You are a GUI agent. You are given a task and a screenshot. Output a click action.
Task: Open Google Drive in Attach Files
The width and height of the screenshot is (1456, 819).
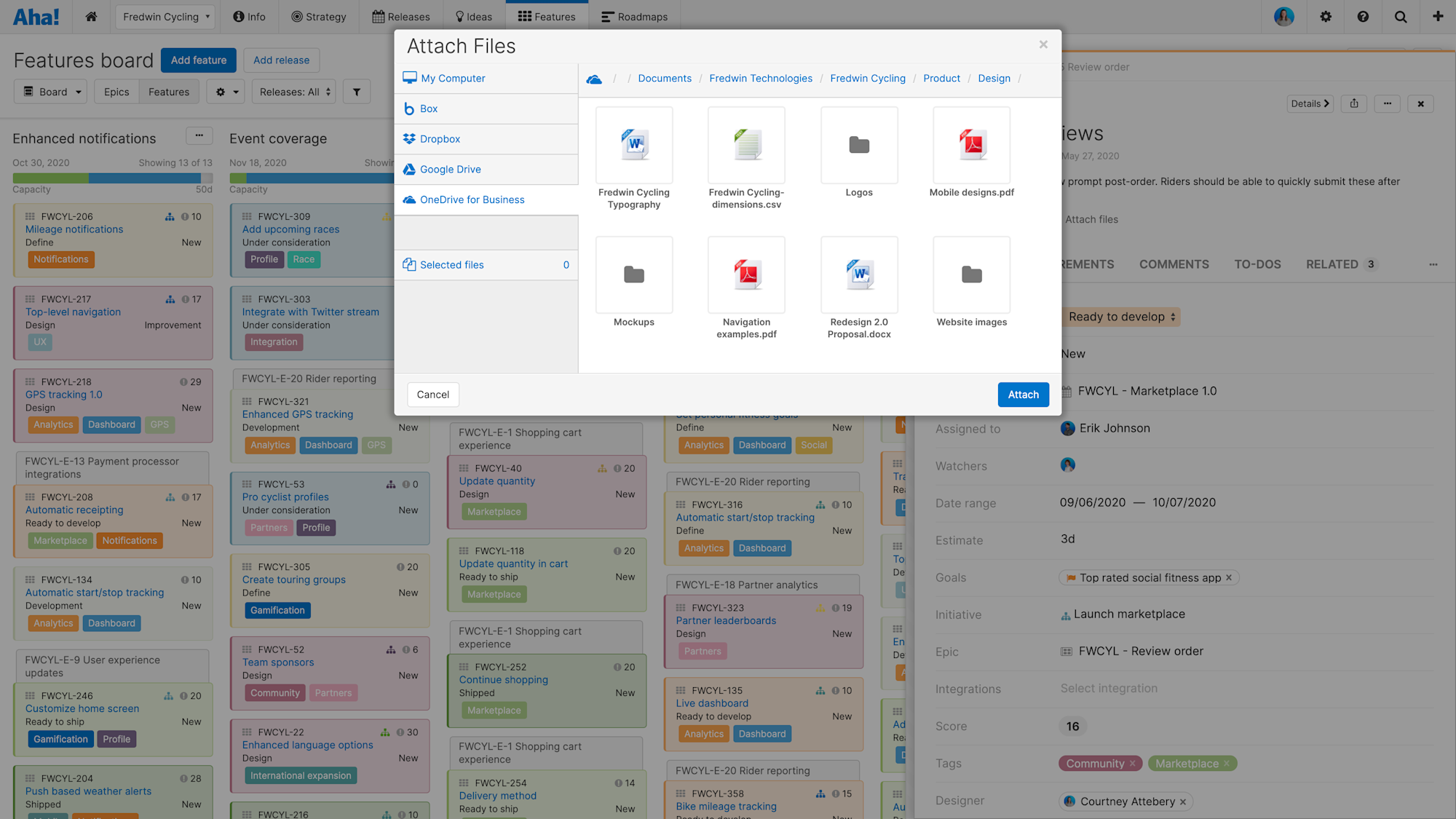(451, 169)
